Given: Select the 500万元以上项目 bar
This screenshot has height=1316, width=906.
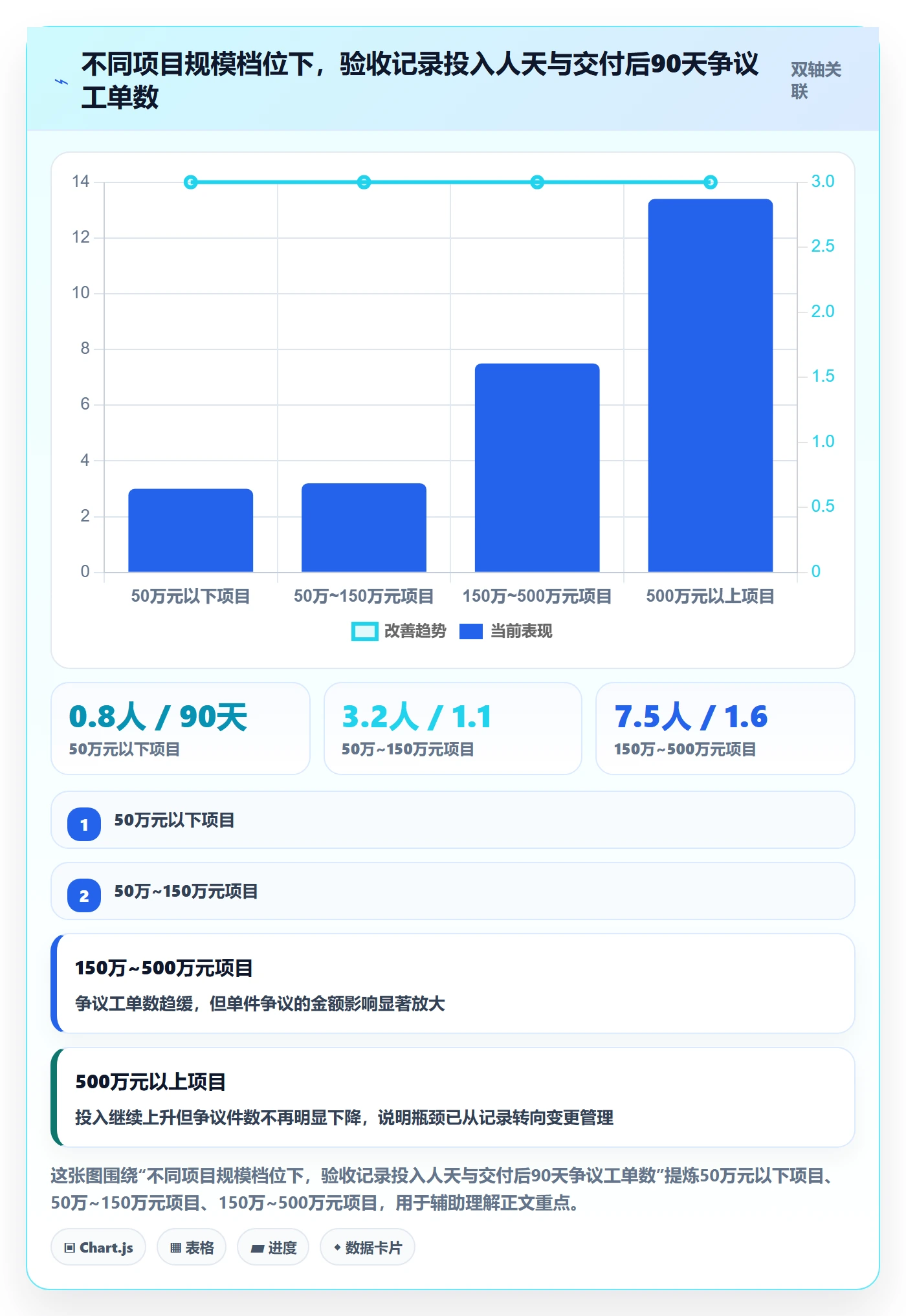Looking at the screenshot, I should (711, 386).
